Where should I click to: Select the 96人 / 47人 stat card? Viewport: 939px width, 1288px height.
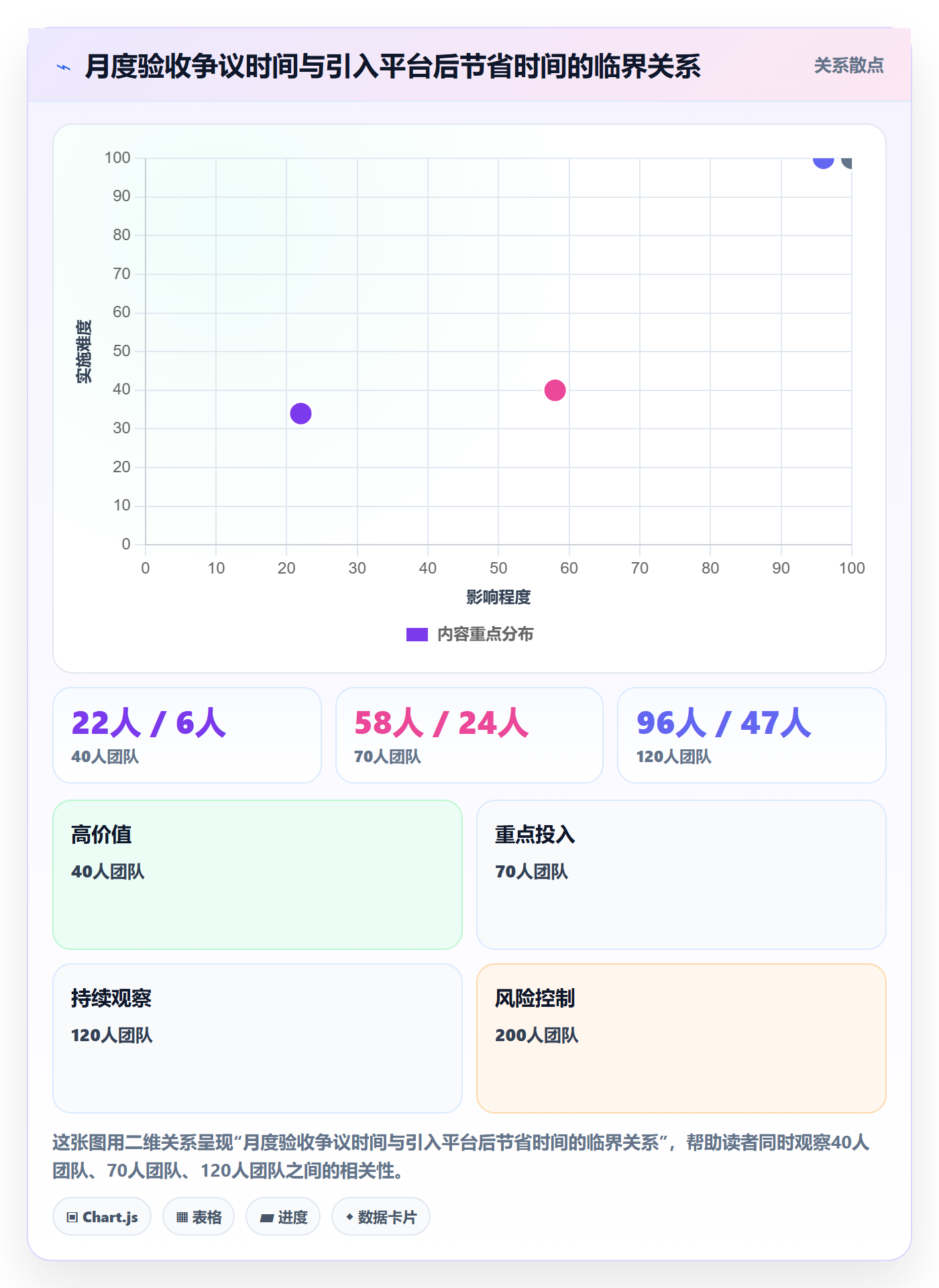tap(752, 735)
